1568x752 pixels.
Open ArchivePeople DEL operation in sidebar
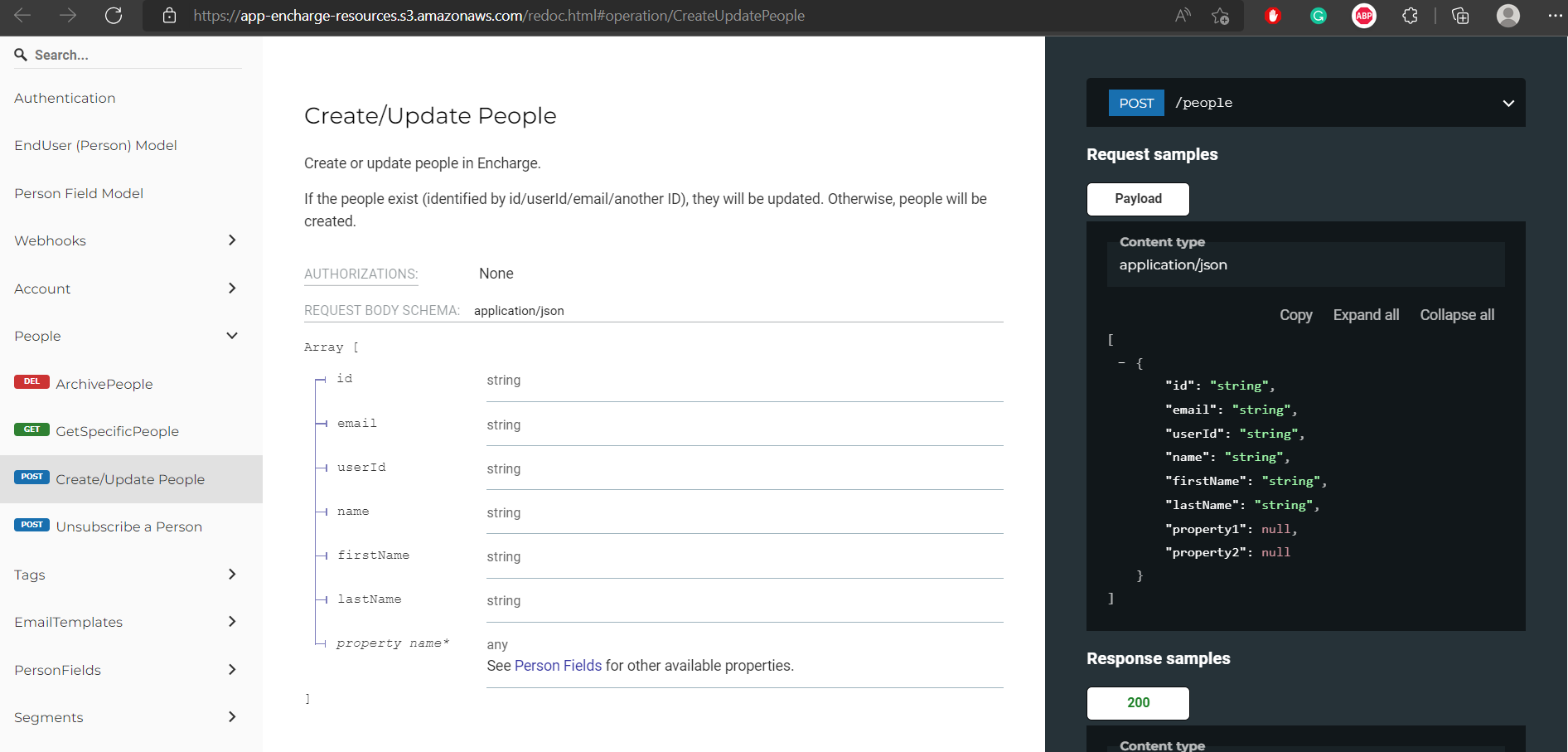[104, 384]
